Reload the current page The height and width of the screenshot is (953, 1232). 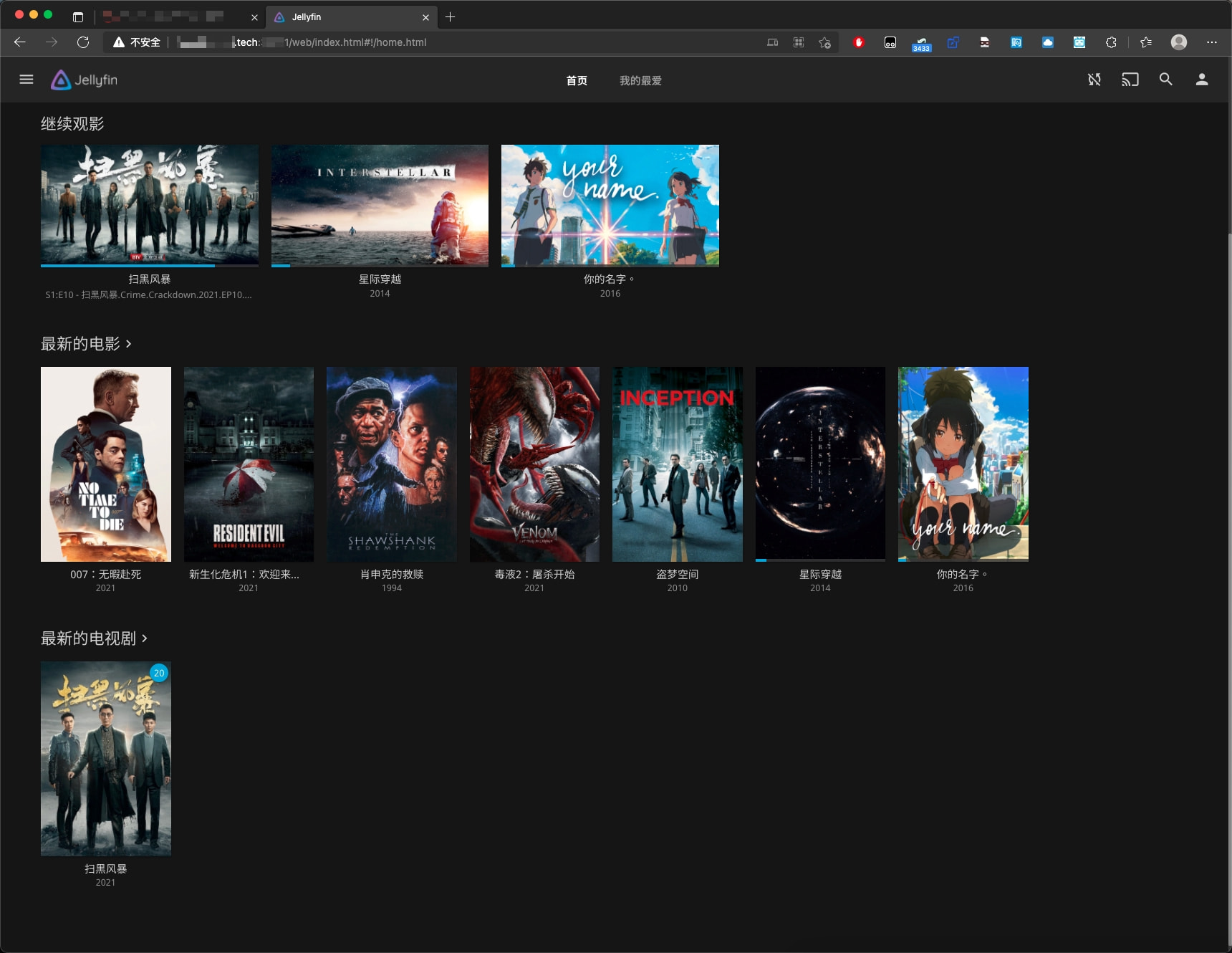point(83,42)
